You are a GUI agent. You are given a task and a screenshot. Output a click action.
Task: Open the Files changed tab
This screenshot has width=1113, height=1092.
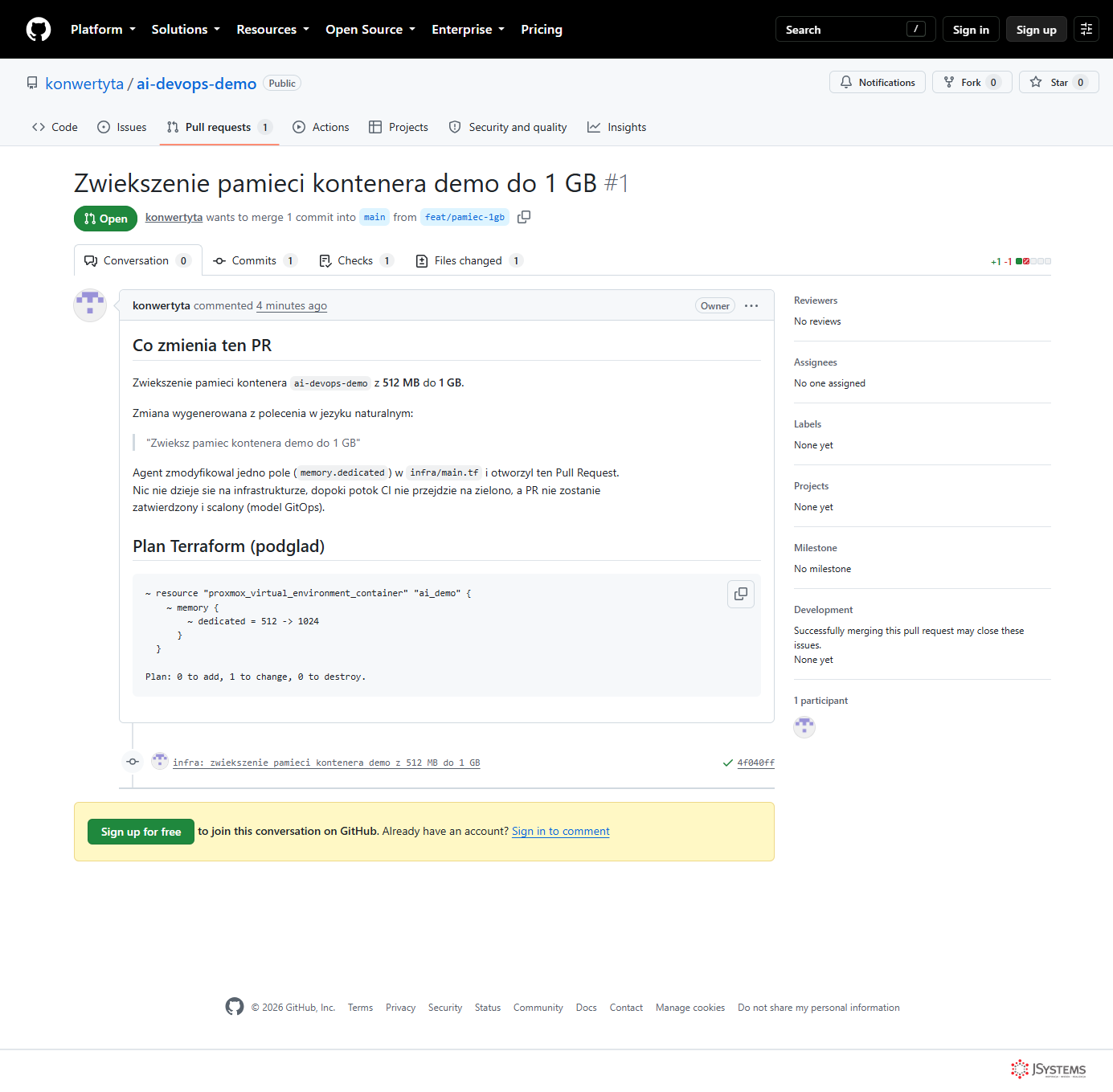tap(469, 260)
